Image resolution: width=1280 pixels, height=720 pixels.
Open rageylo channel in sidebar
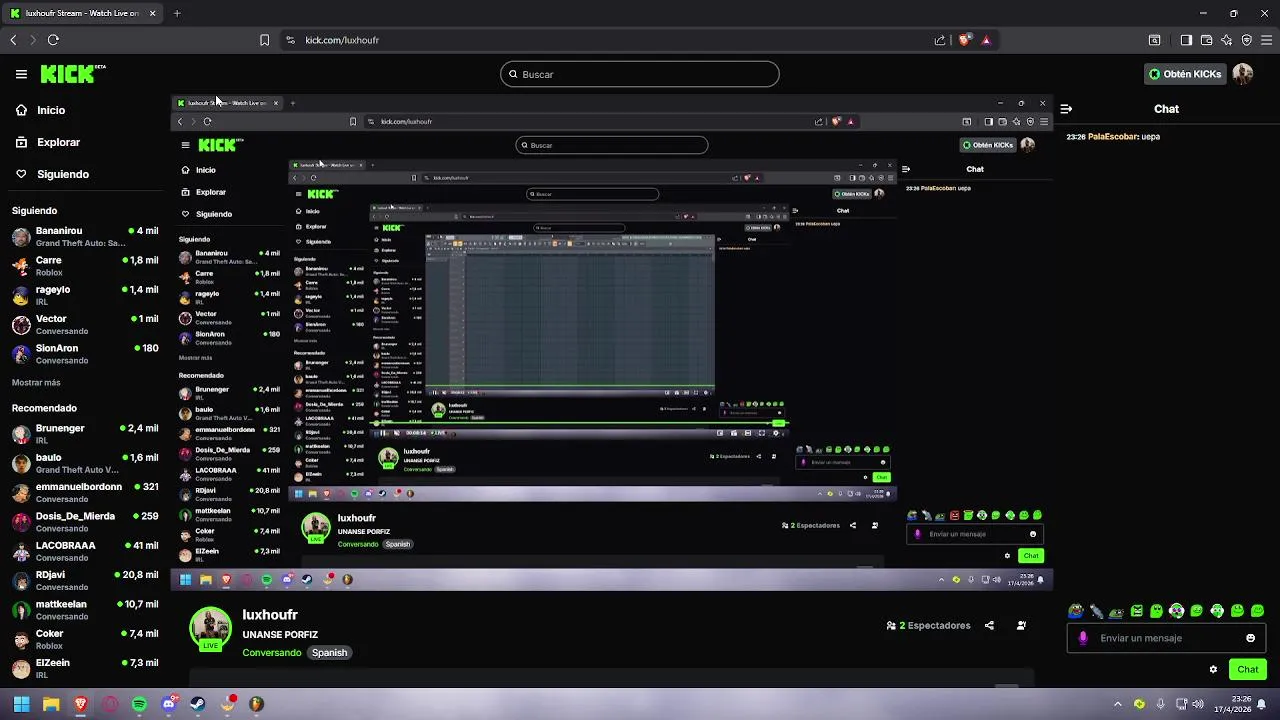84,295
